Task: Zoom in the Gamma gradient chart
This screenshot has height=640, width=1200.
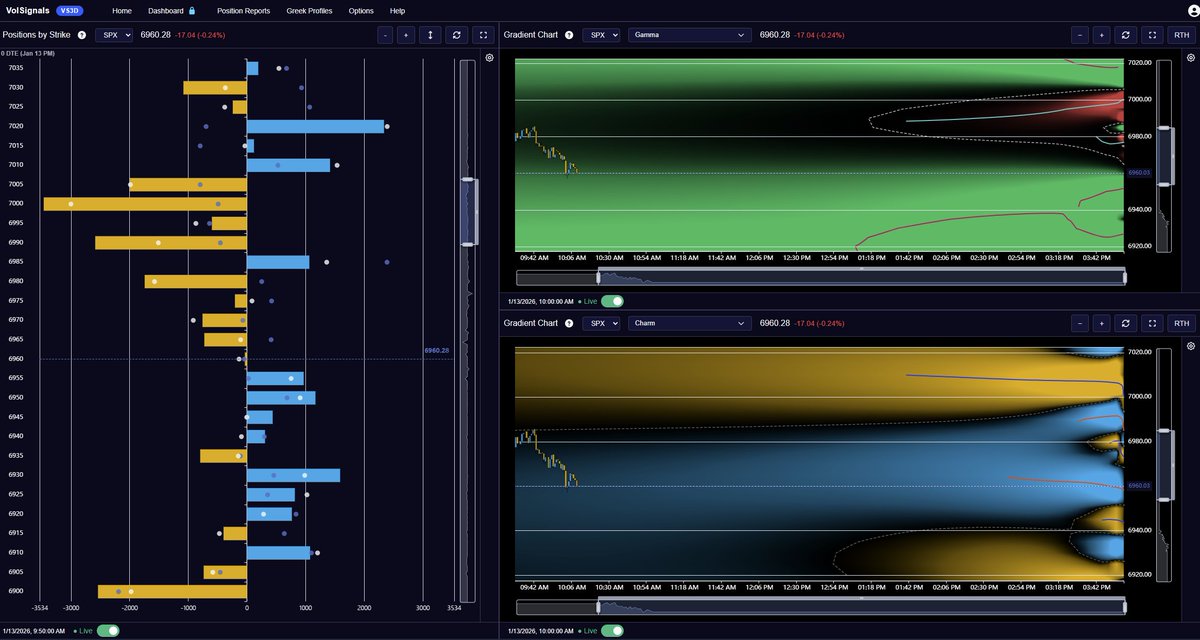Action: coord(1100,34)
